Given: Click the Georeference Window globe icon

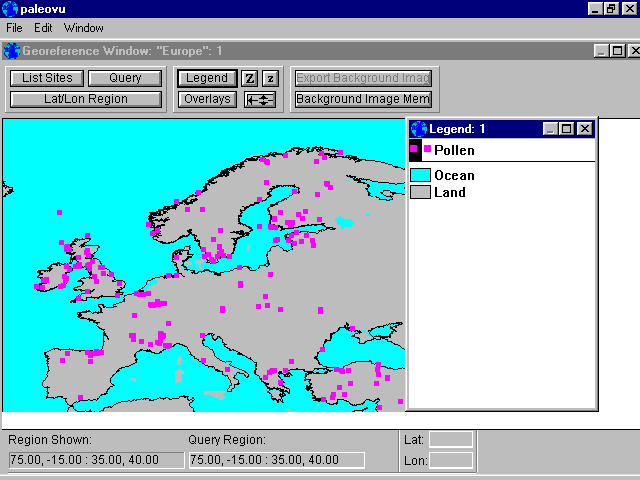Looking at the screenshot, I should click(x=11, y=50).
